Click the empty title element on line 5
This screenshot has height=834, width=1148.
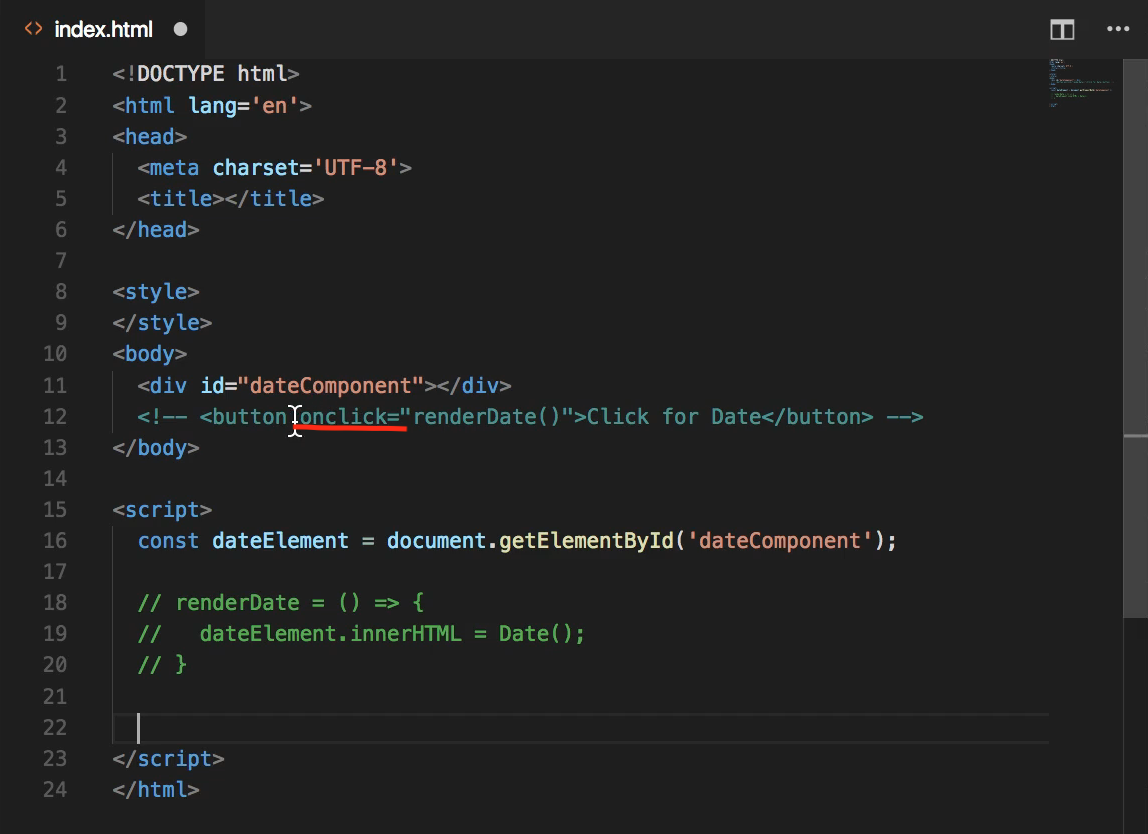pyautogui.click(x=230, y=198)
